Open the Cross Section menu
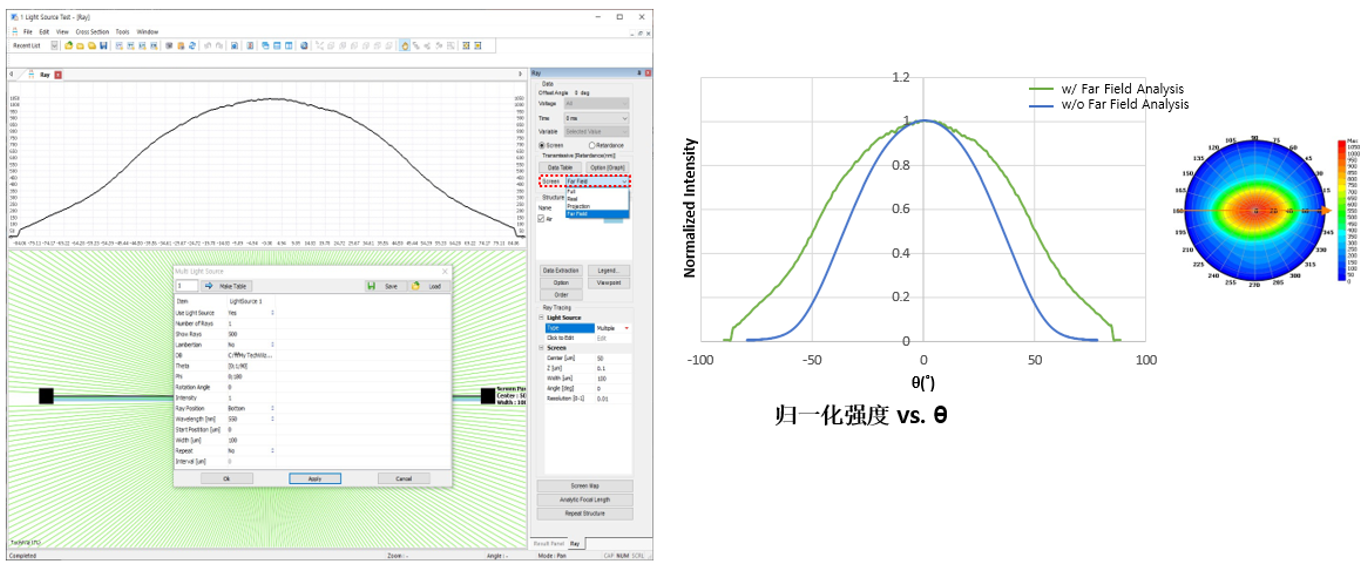The height and width of the screenshot is (571, 1368). (x=92, y=32)
